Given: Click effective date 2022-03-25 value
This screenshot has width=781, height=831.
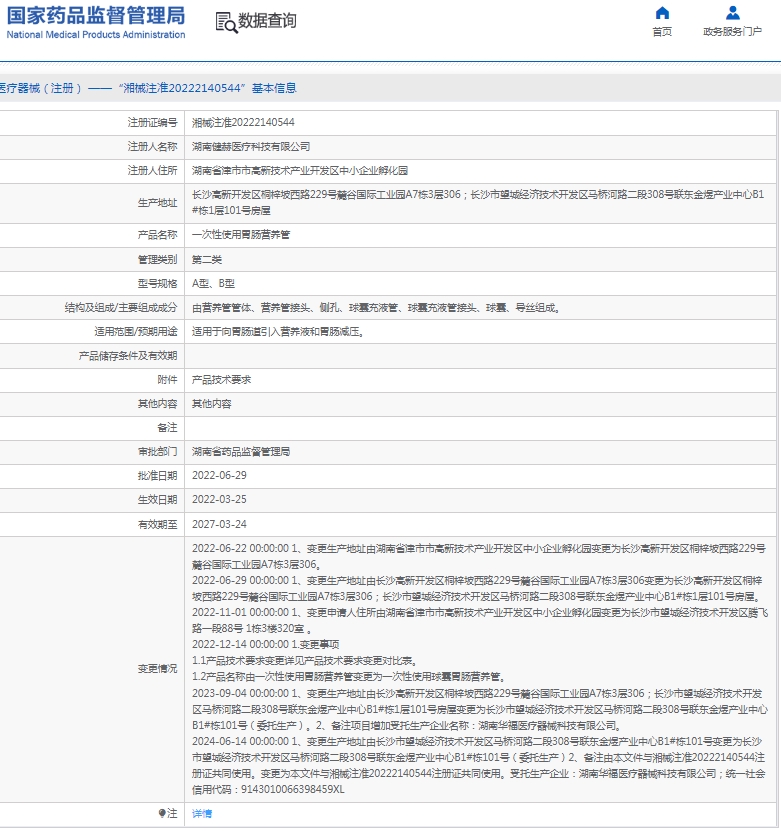Looking at the screenshot, I should click(x=219, y=499).
